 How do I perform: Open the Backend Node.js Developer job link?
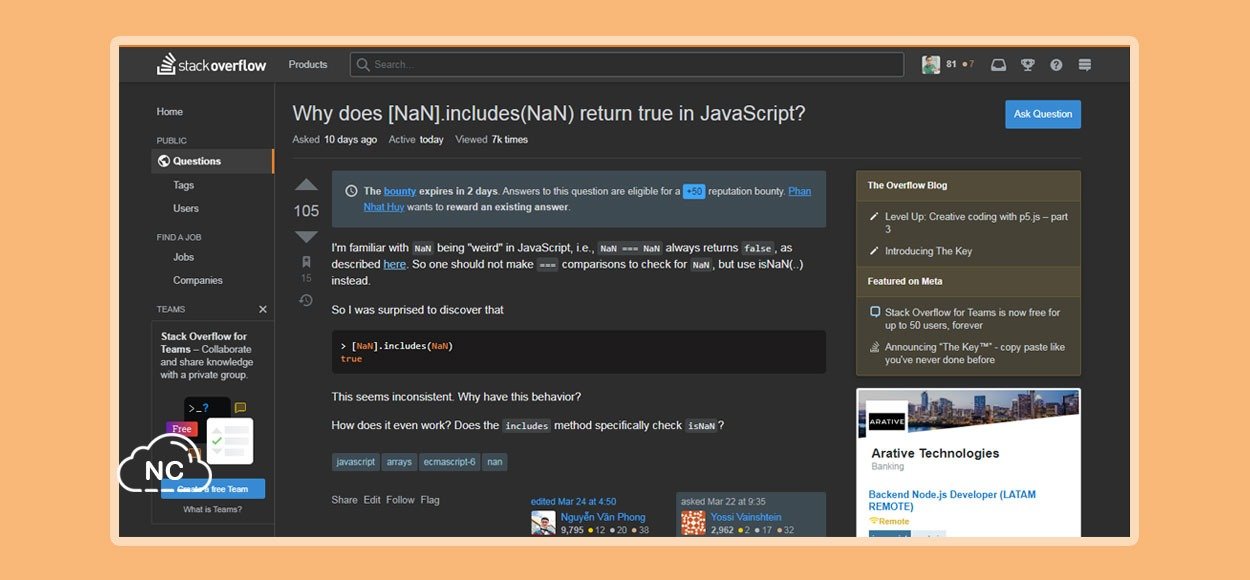tap(952, 501)
